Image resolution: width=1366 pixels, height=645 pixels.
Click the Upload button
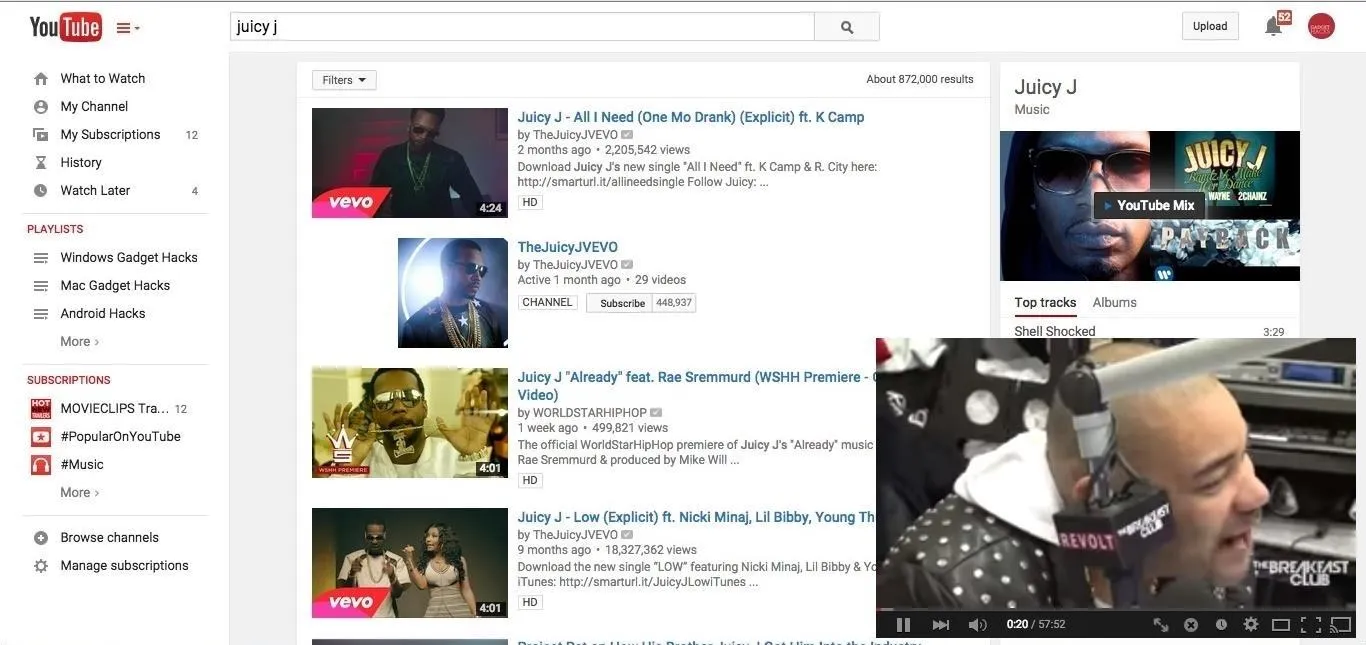1210,26
